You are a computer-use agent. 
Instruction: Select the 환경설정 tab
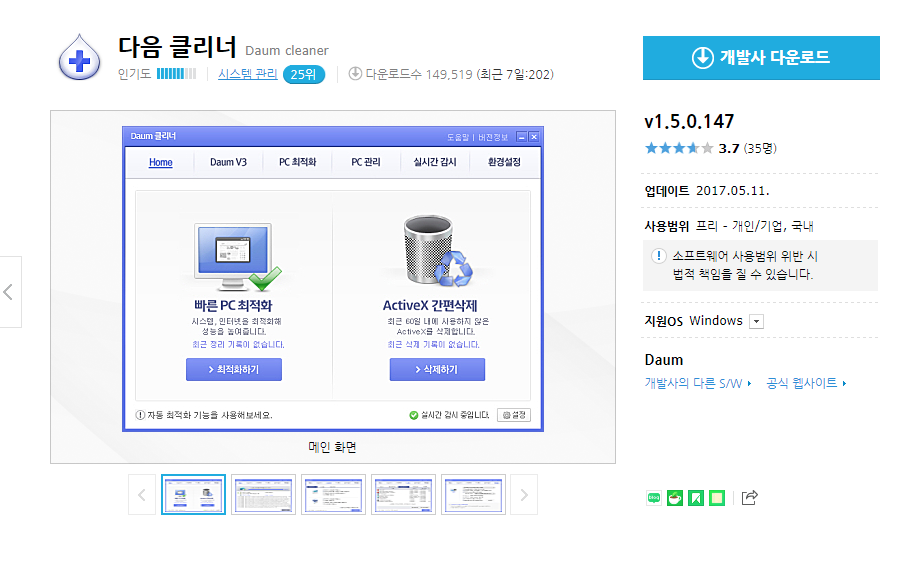tap(504, 162)
